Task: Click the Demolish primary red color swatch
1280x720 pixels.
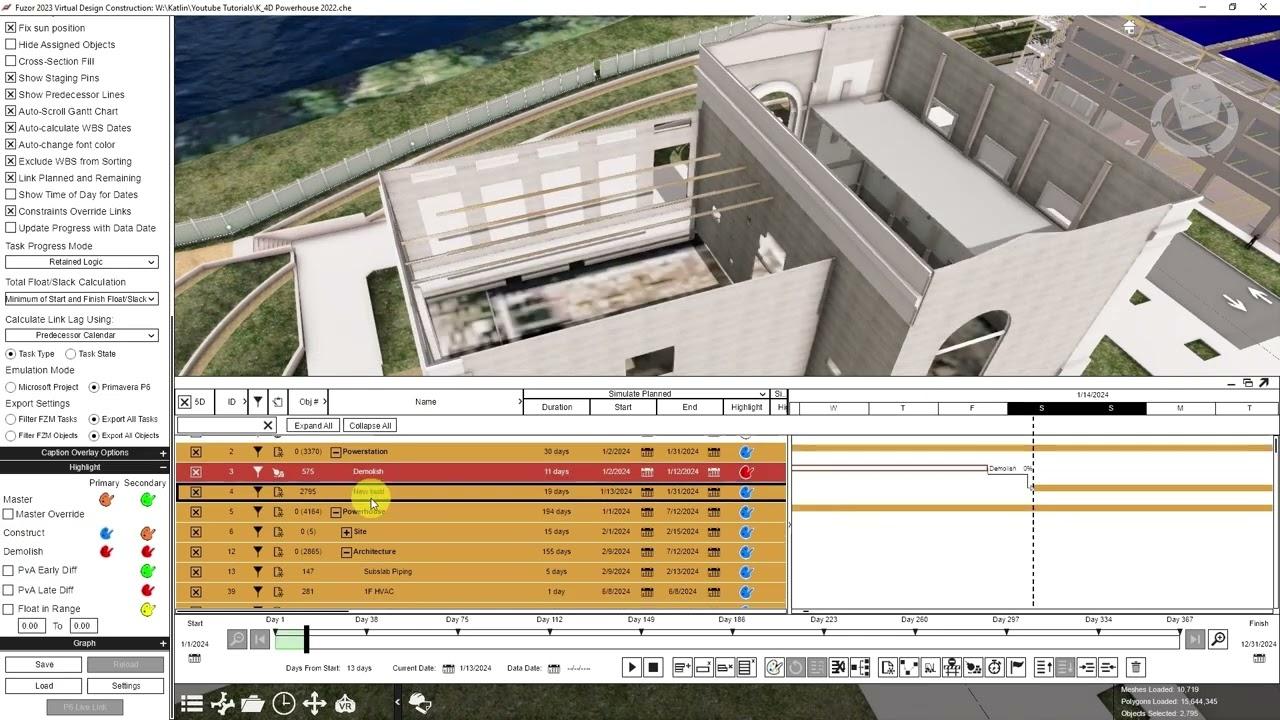Action: 106,551
